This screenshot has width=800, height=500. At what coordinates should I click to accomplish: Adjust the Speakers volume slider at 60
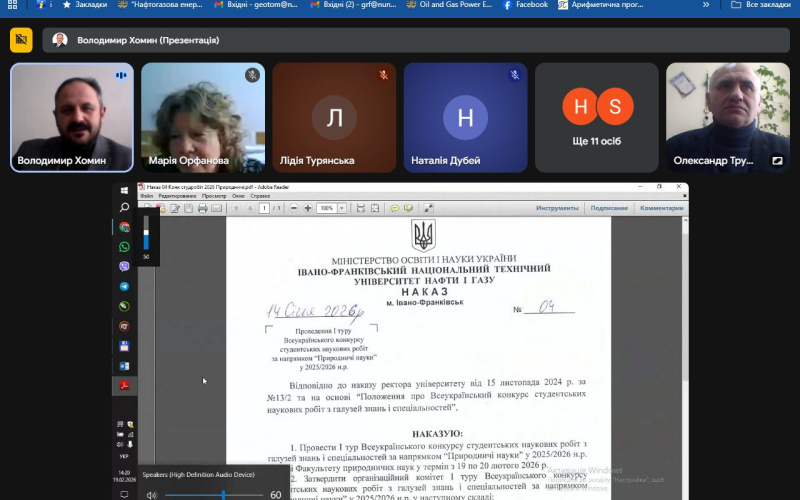[214, 495]
